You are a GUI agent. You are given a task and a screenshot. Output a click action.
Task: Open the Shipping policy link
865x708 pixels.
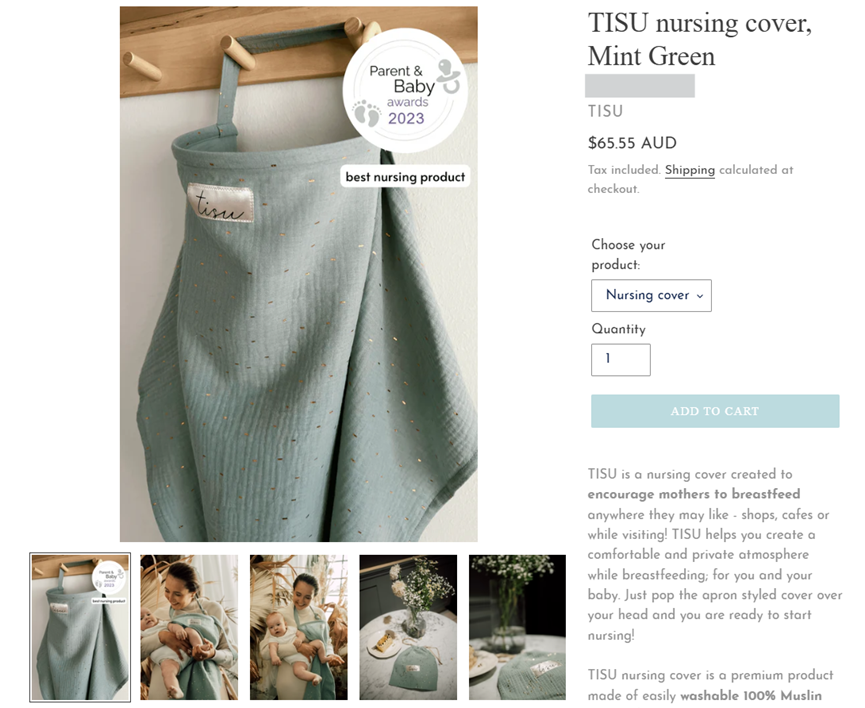coord(690,170)
